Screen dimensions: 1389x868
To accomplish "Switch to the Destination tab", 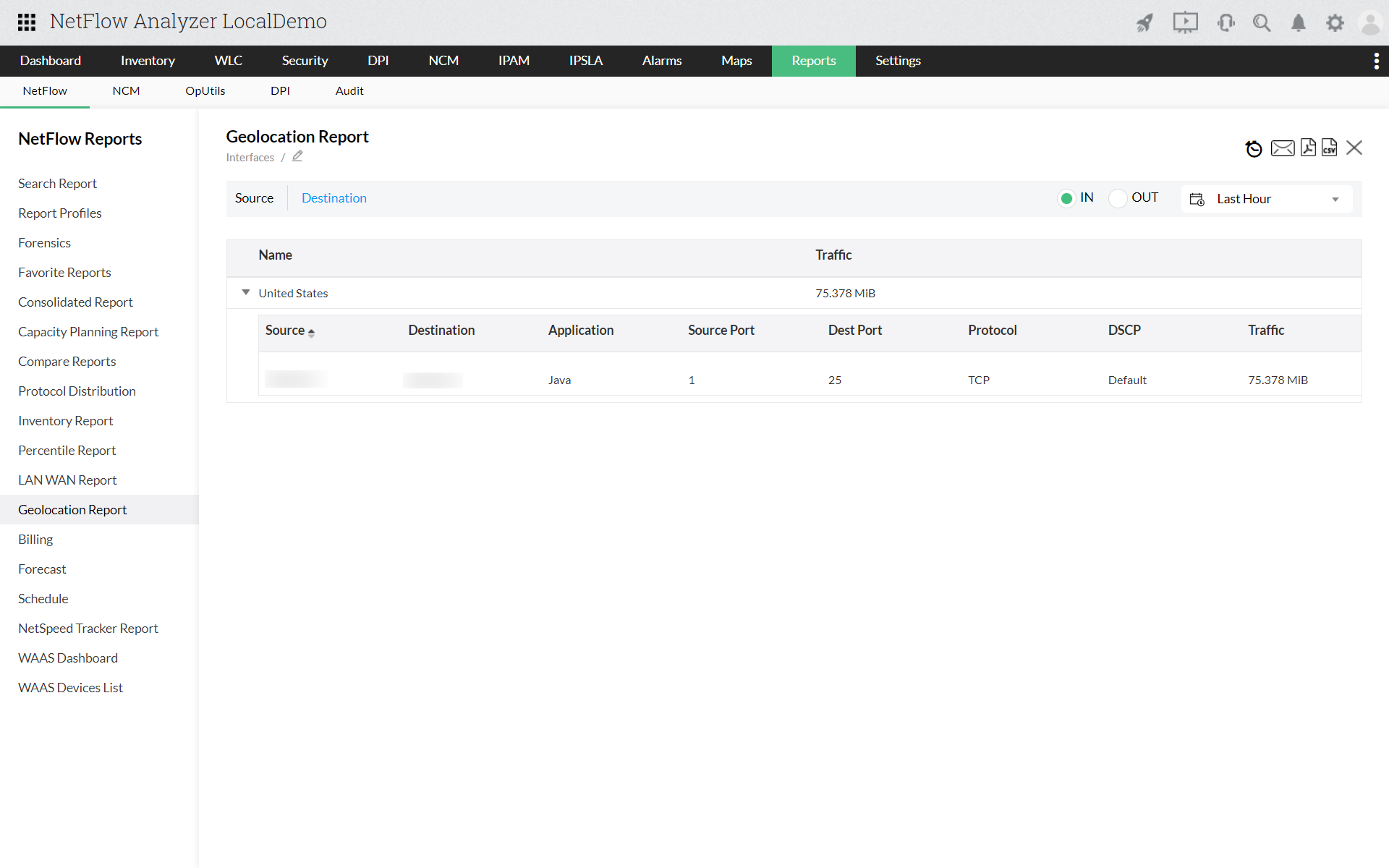I will (x=334, y=197).
